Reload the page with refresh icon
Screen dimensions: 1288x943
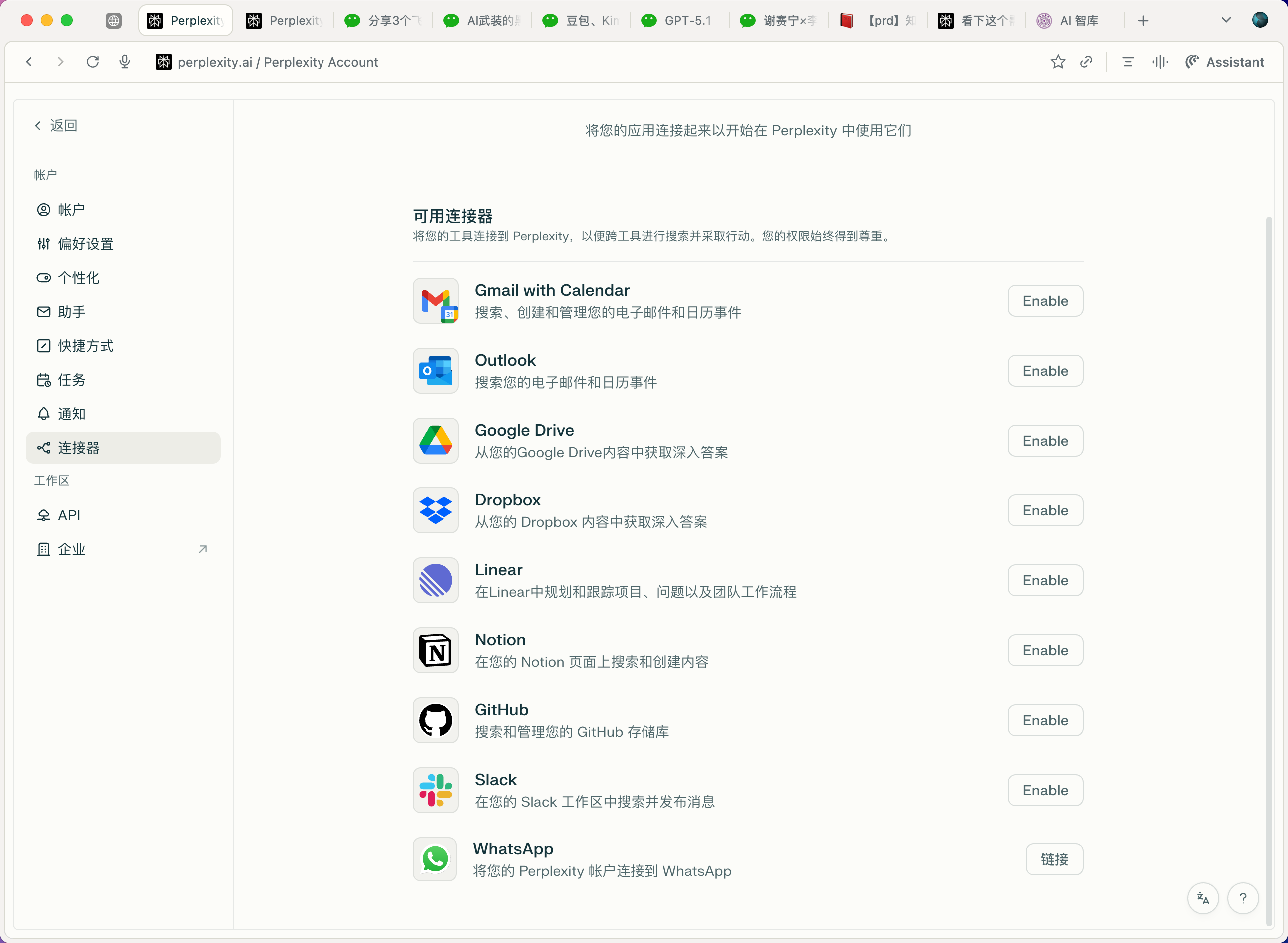pos(93,61)
